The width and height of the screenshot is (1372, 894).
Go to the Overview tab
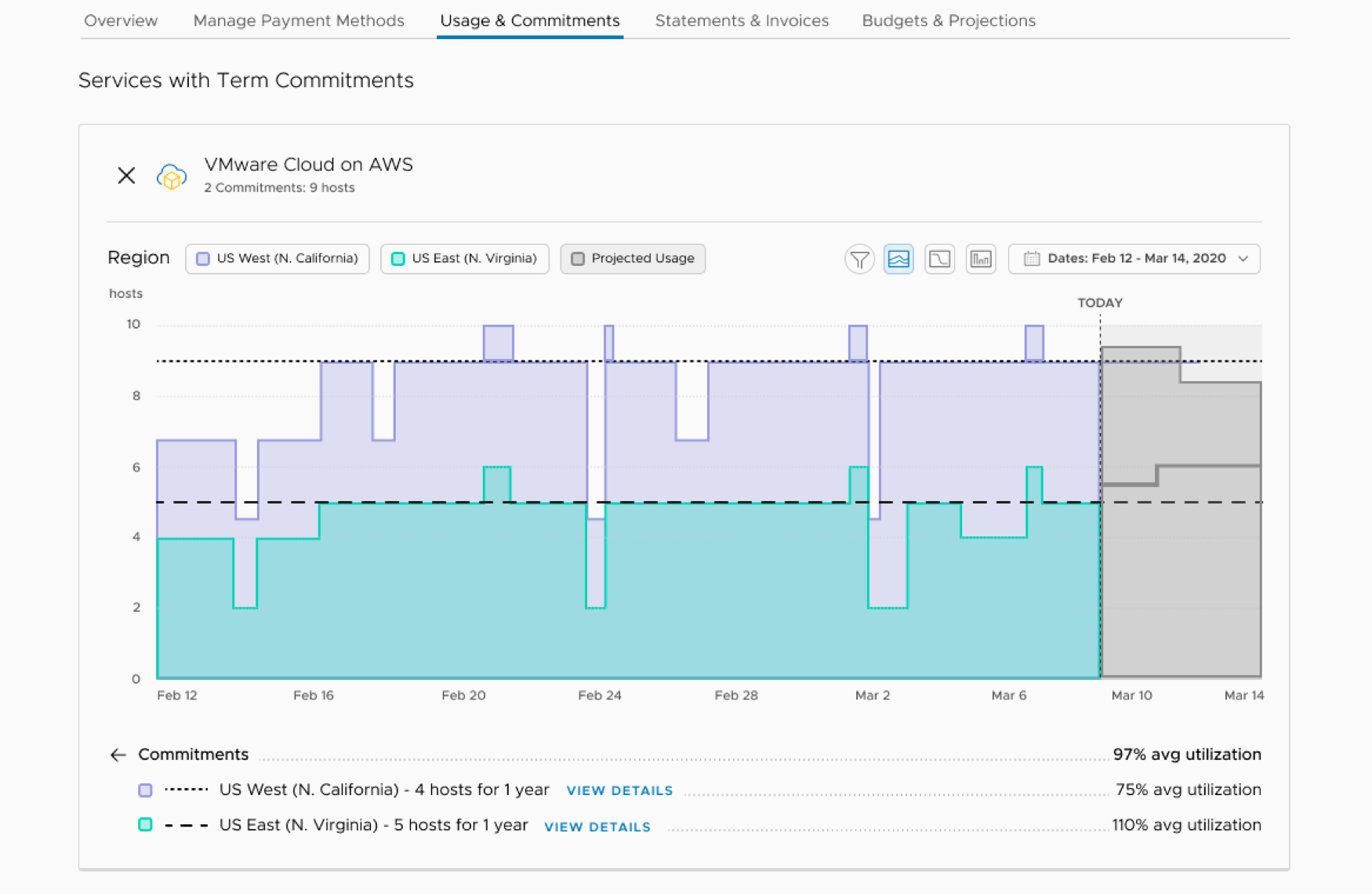[x=121, y=20]
